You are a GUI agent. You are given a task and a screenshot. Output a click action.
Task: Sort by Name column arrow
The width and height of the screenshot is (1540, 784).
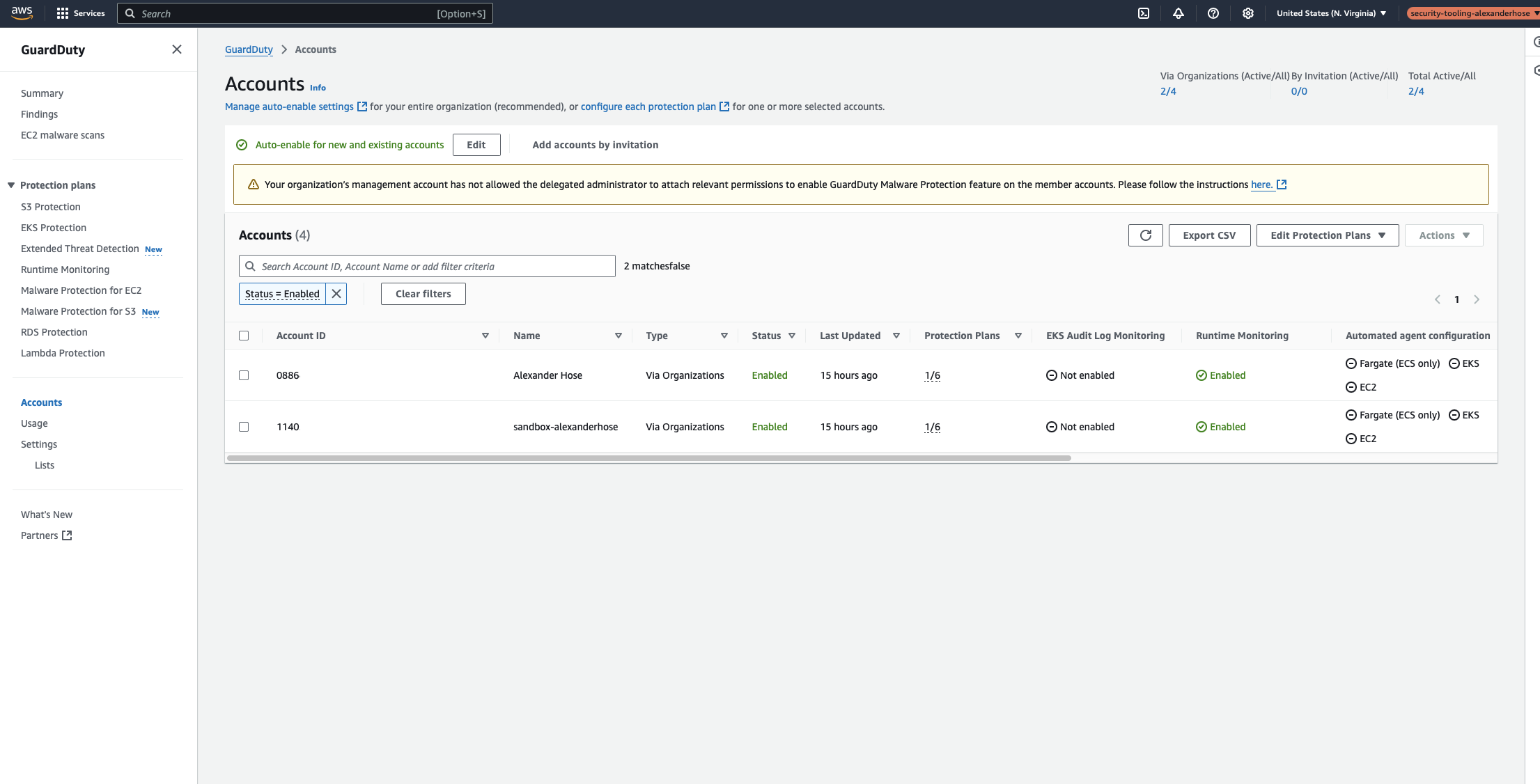(619, 336)
